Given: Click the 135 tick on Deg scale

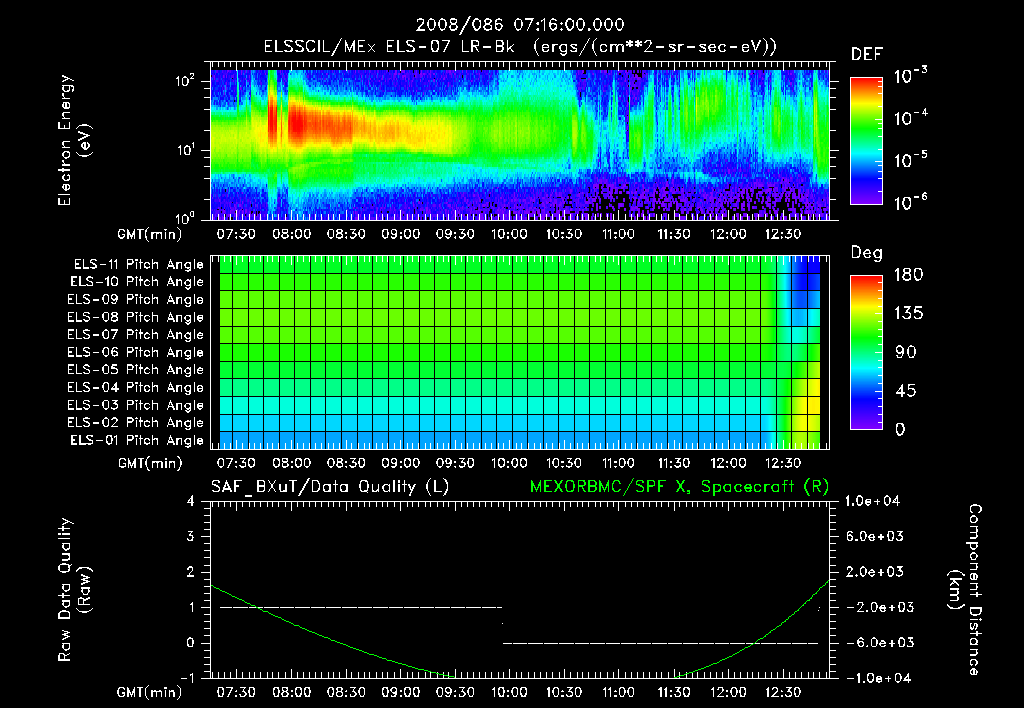Looking at the screenshot, I should pos(908,314).
